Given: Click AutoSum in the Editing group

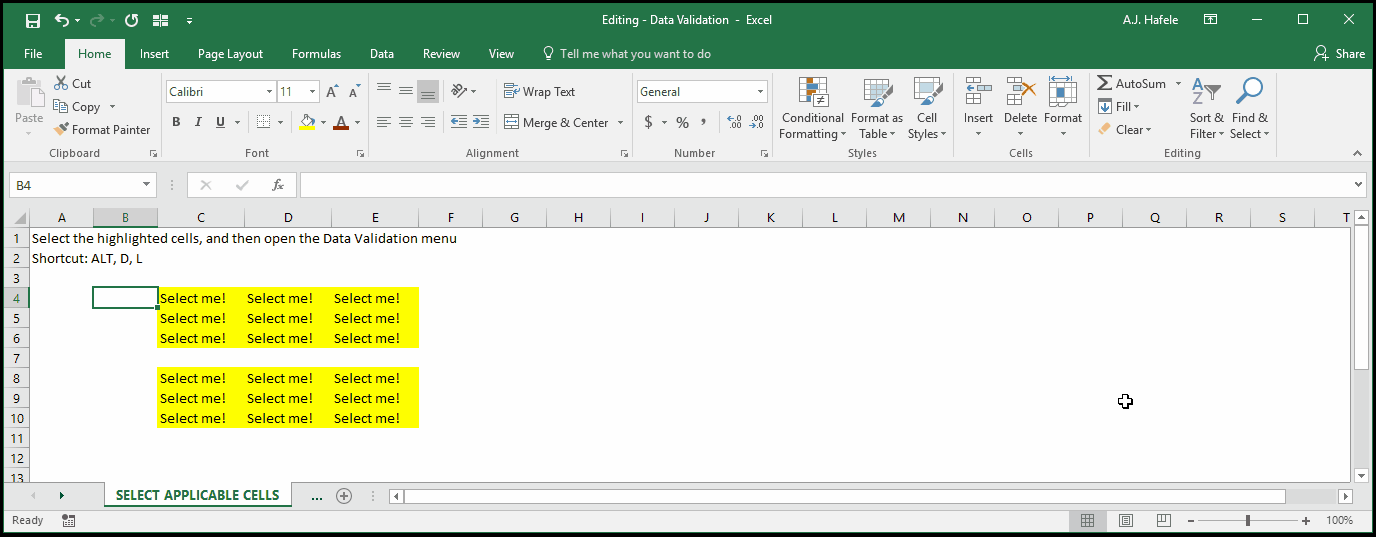Looking at the screenshot, I should 1132,84.
